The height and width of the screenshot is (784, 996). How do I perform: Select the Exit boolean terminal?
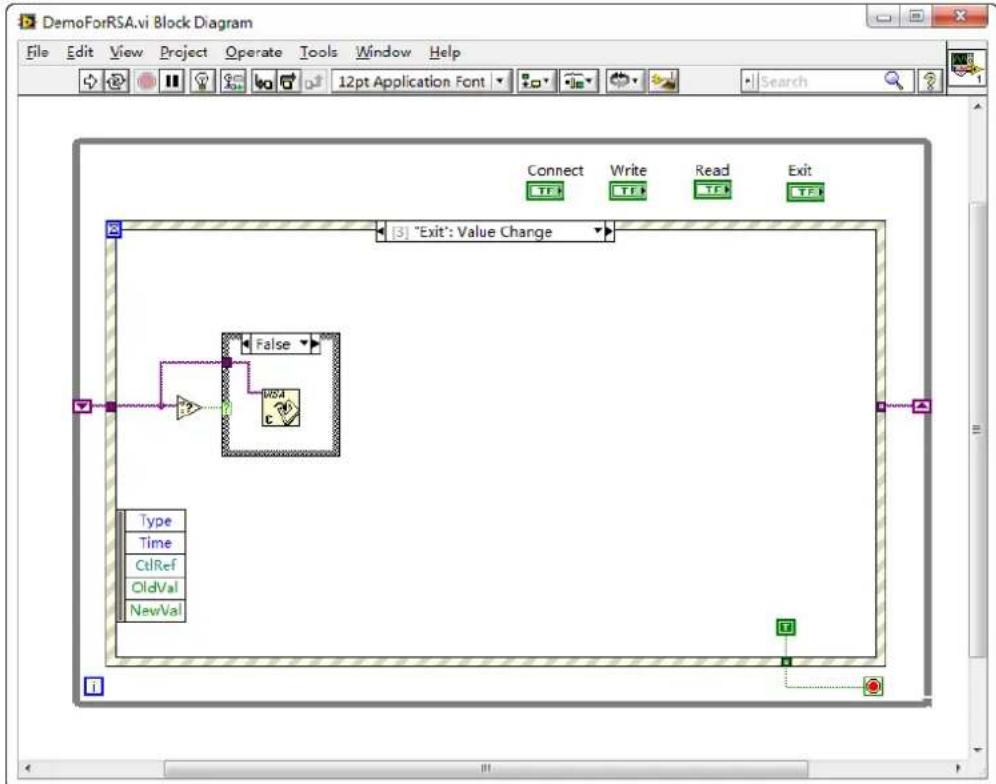coord(805,192)
